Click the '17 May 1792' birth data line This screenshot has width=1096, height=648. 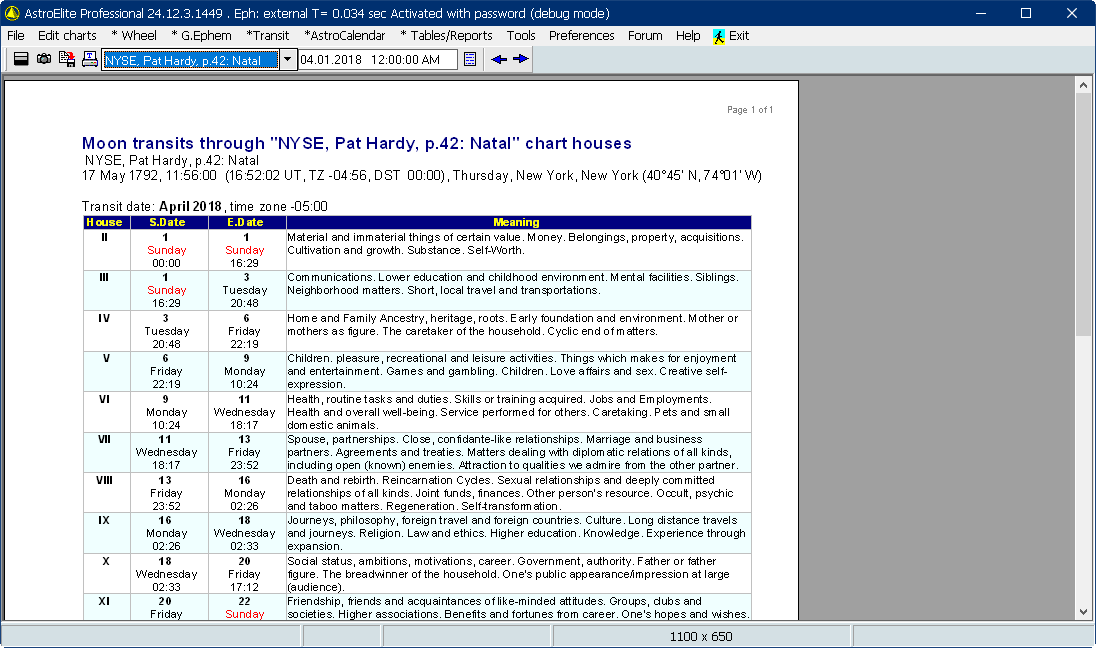[421, 175]
